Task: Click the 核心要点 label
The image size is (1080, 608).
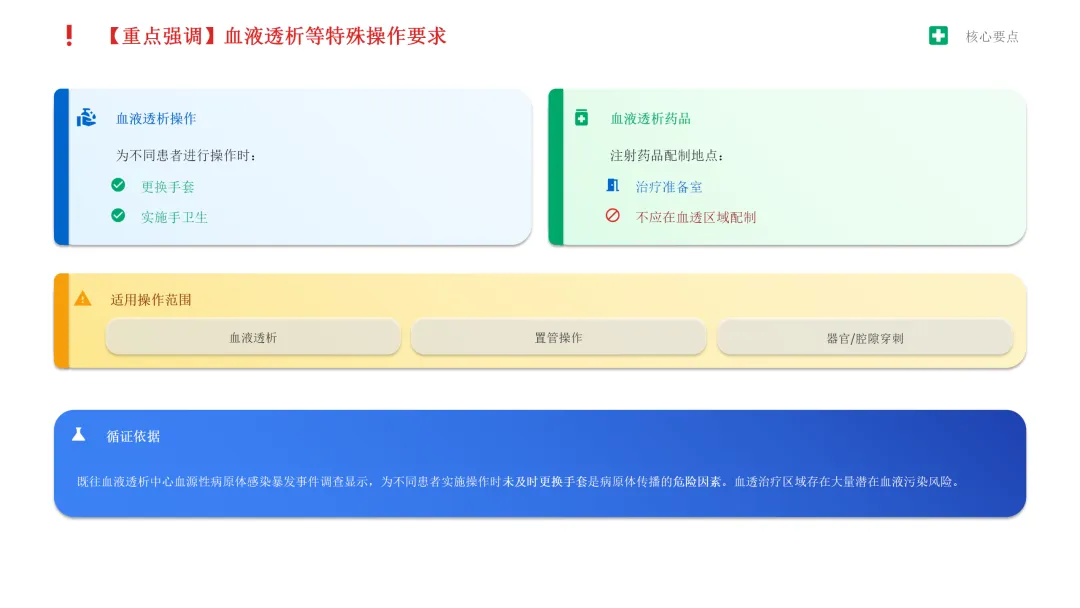Action: 992,36
